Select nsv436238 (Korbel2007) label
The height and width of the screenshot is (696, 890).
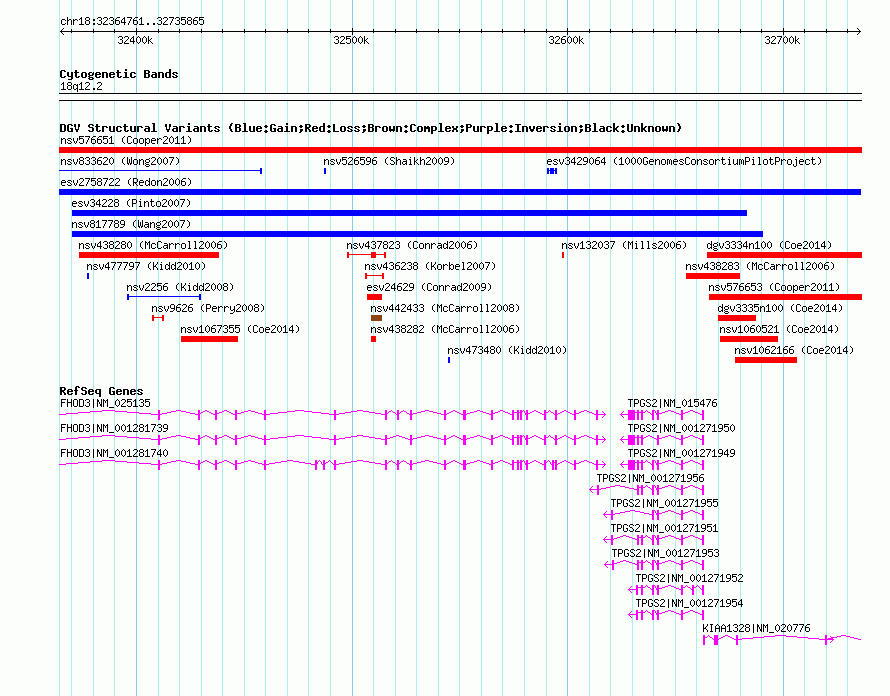(x=430, y=266)
